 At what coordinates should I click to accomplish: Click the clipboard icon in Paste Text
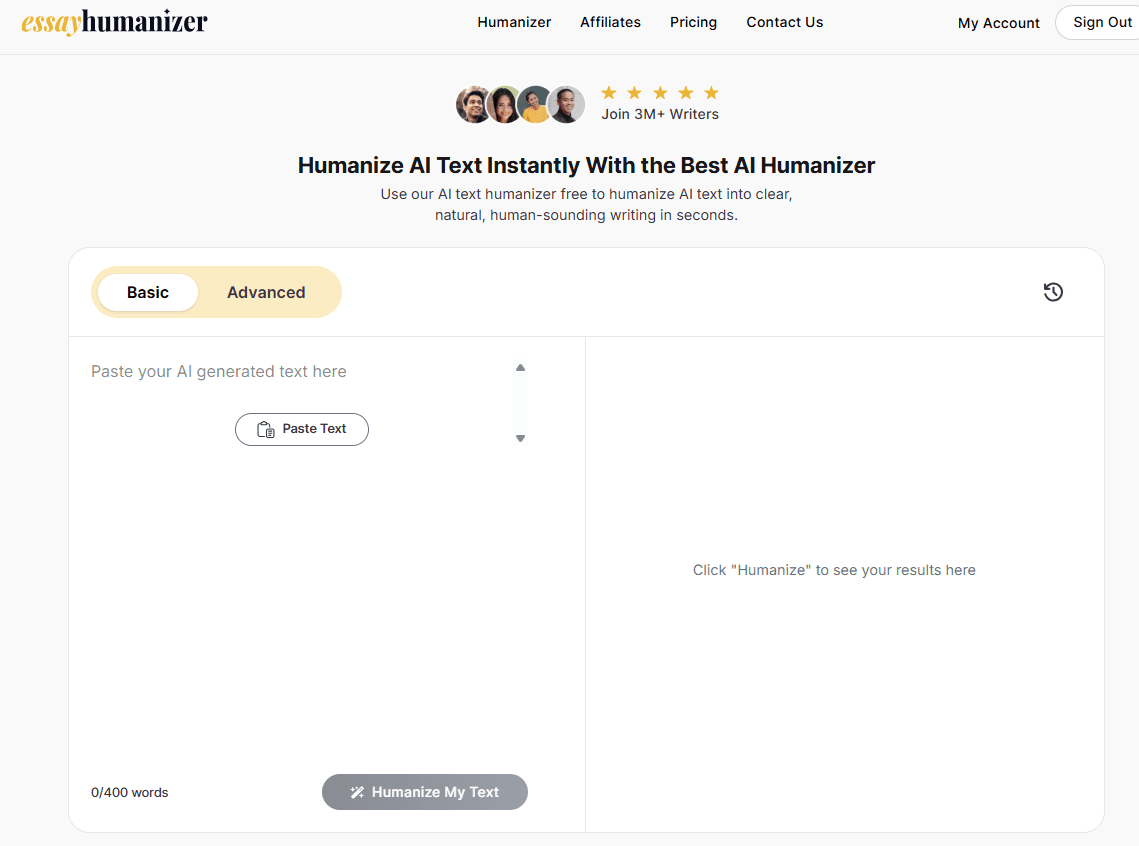tap(266, 429)
